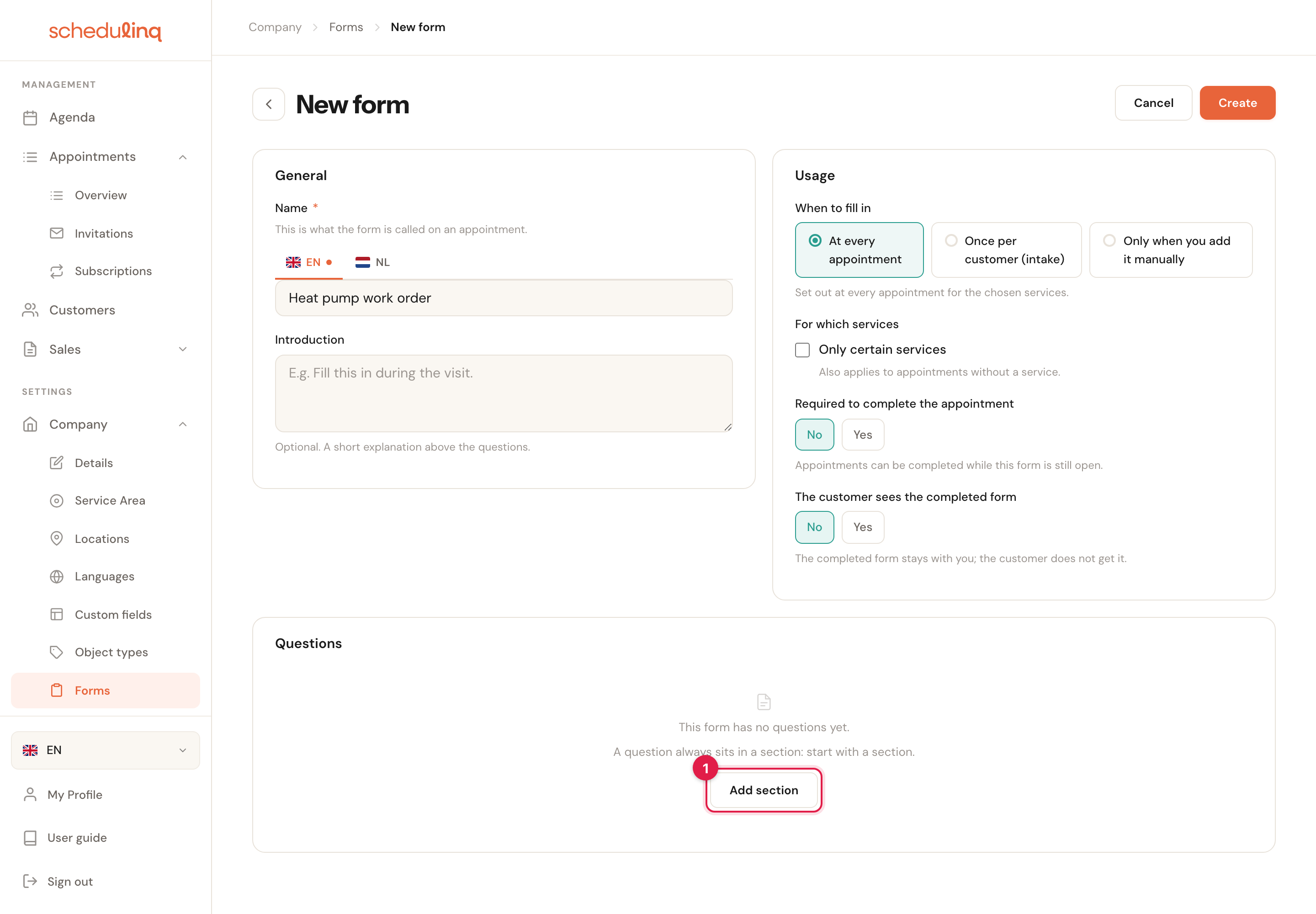Click the Company building icon
Viewport: 1316px width, 914px height.
pyautogui.click(x=30, y=425)
